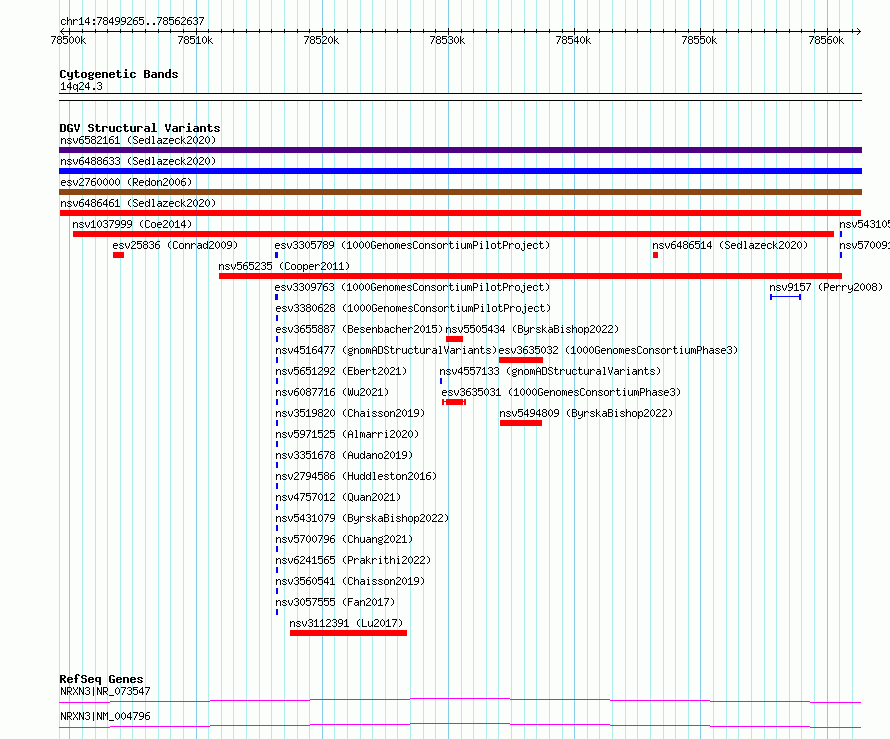Click the esv3635031 red bar with whiskers
The height and width of the screenshot is (739, 890).
point(454,402)
